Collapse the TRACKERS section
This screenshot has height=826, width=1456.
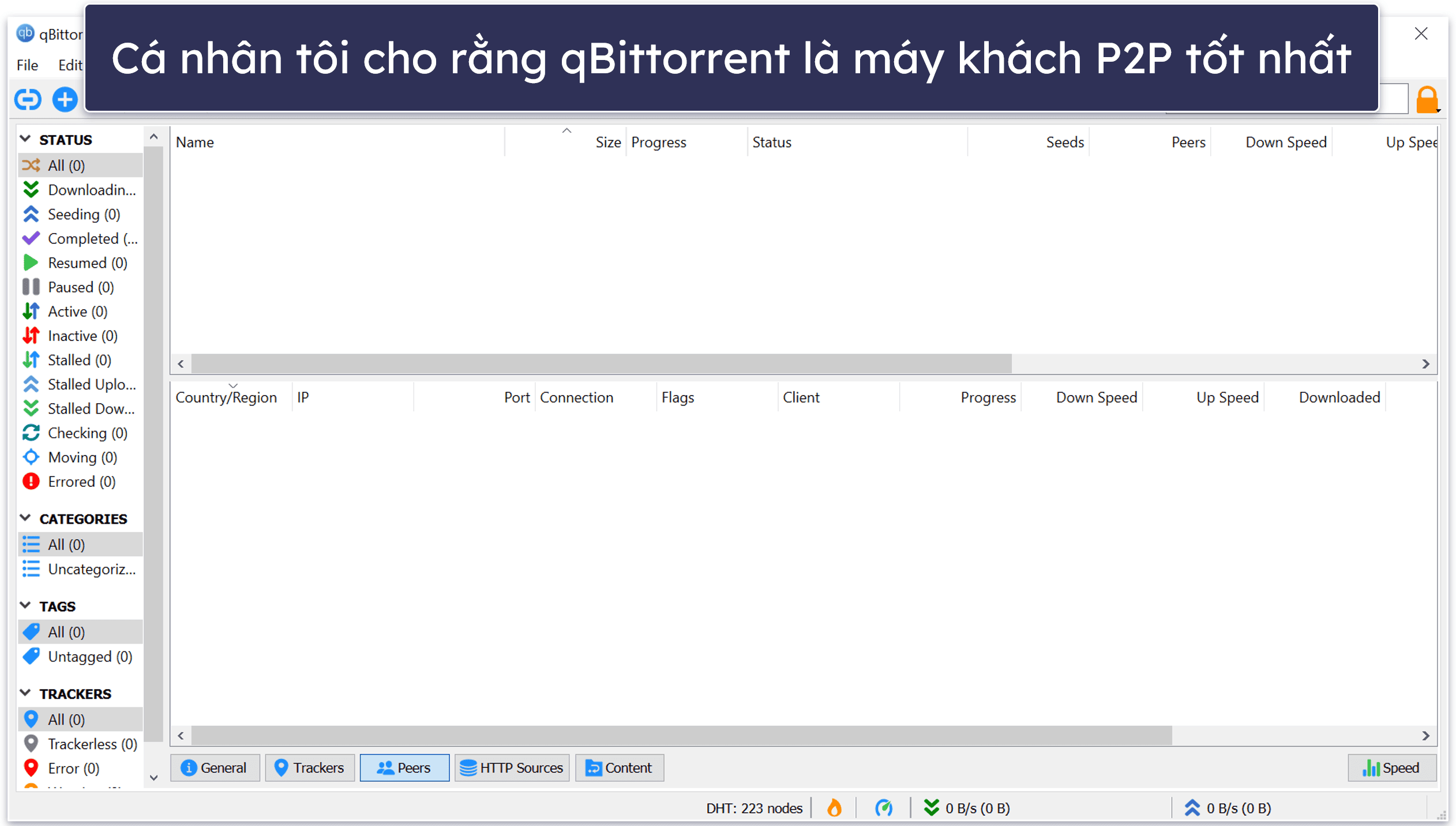[25, 693]
